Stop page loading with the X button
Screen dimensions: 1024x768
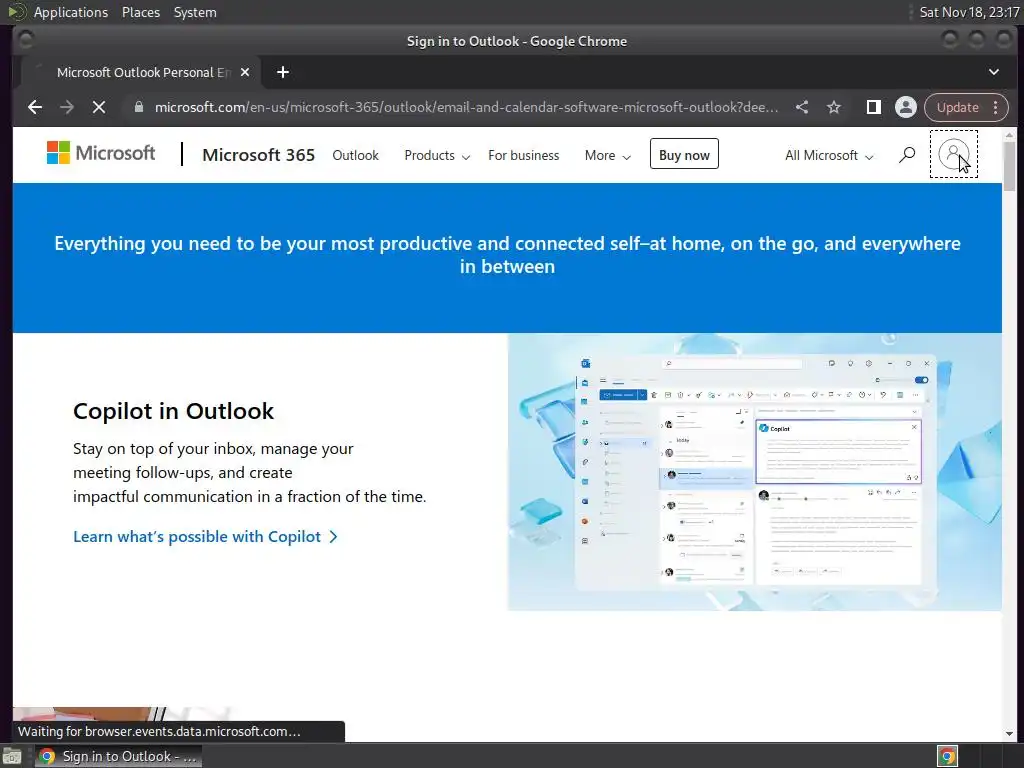[x=99, y=107]
